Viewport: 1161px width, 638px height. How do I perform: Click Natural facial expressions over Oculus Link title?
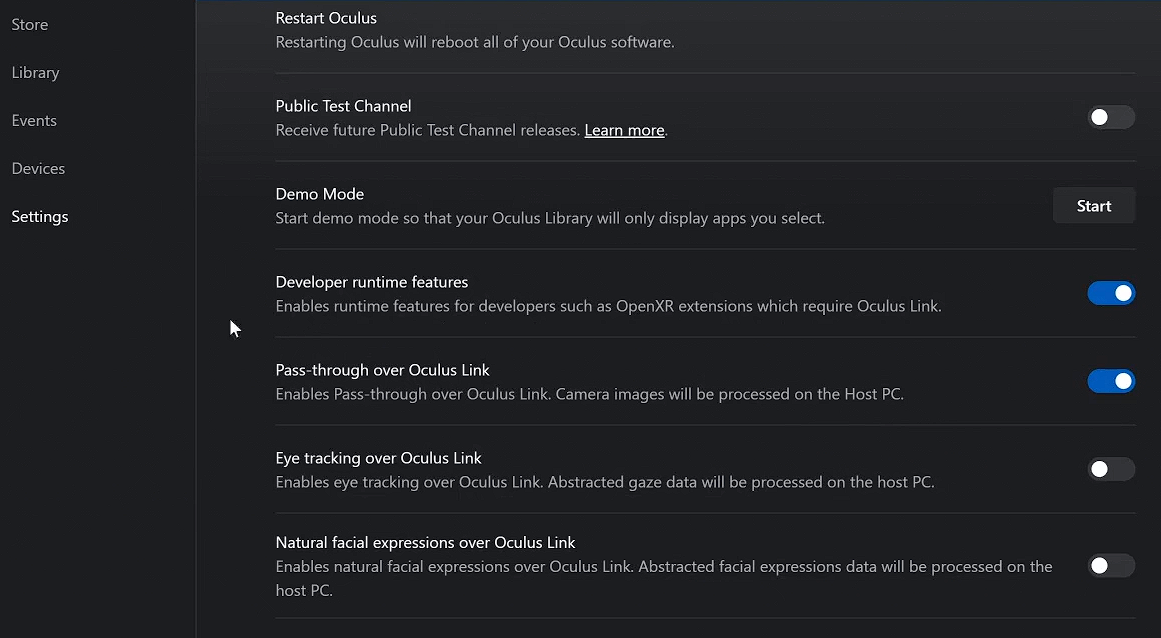coord(425,543)
